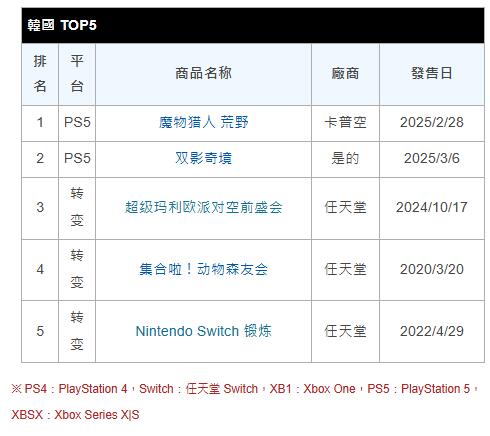This screenshot has width=490, height=436.
Task: Click the 排名 column header
Action: coord(40,74)
